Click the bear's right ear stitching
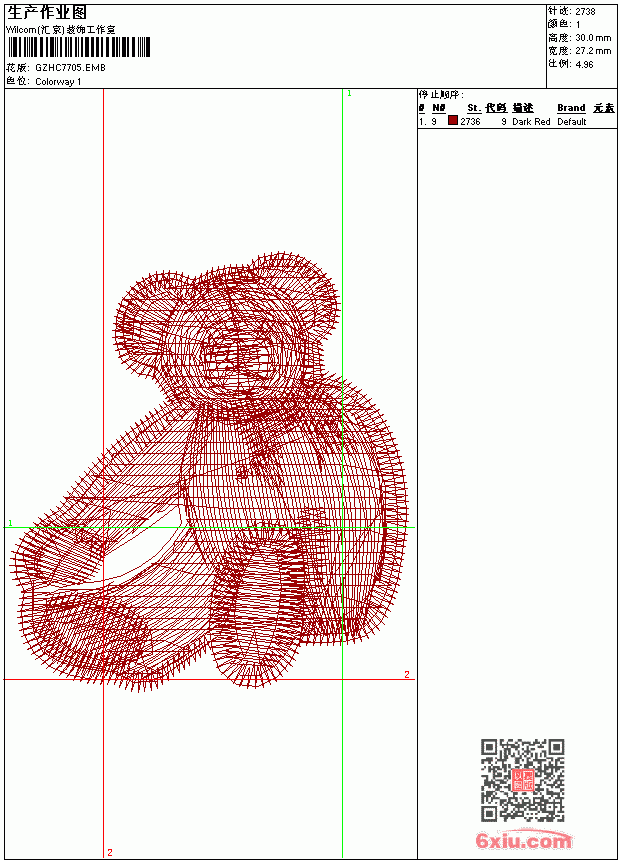Image resolution: width=620 pixels, height=860 pixels. [294, 291]
